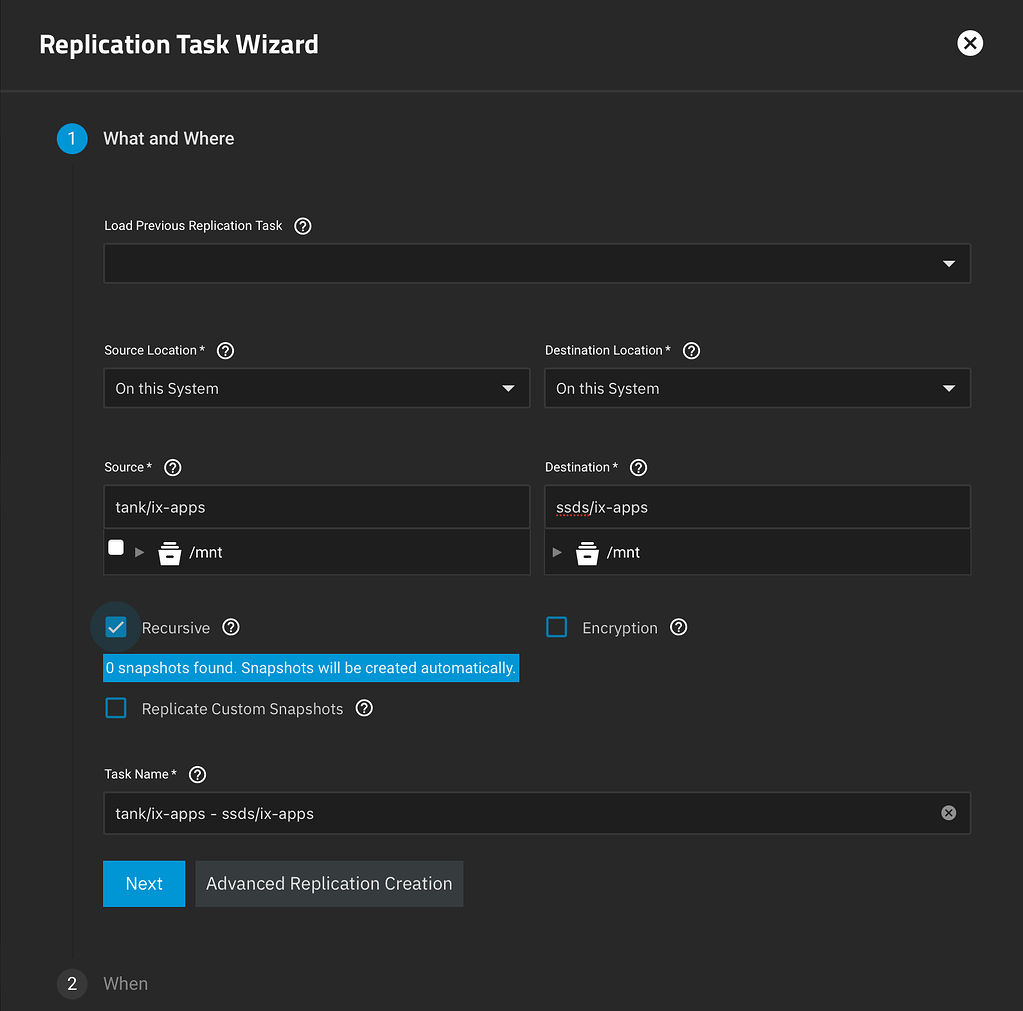1023x1011 pixels.
Task: Clear the Task Name field with the x icon
Action: pos(948,813)
